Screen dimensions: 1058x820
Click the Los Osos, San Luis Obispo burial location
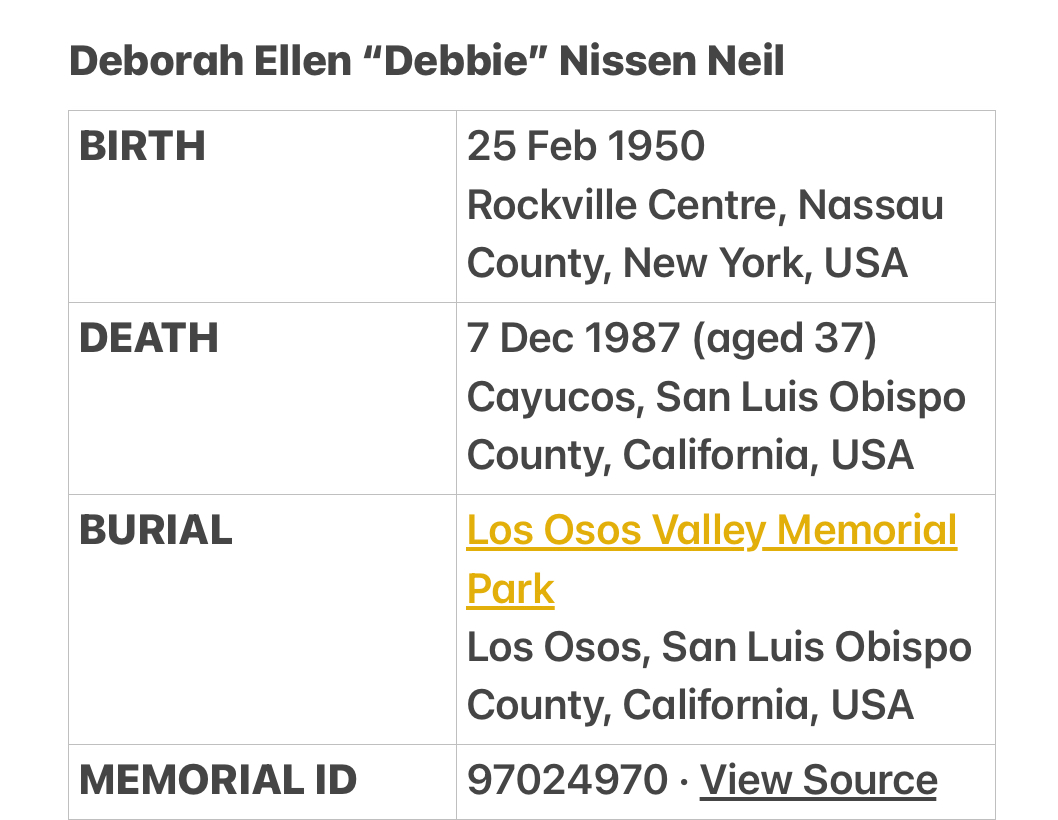pyautogui.click(x=719, y=647)
